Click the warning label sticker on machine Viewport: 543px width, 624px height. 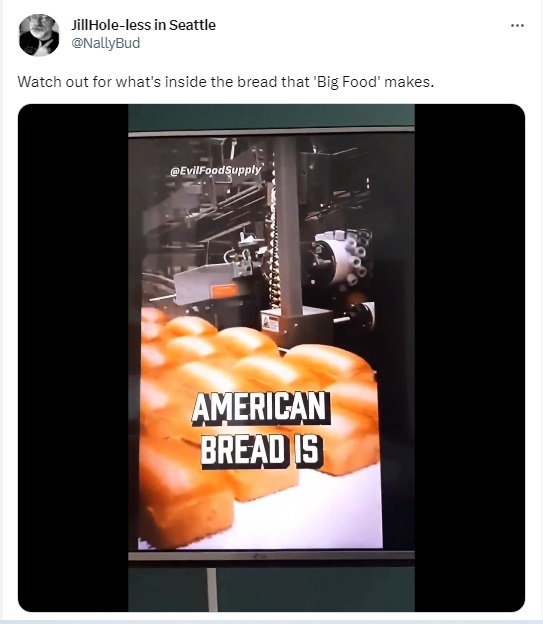(270, 322)
